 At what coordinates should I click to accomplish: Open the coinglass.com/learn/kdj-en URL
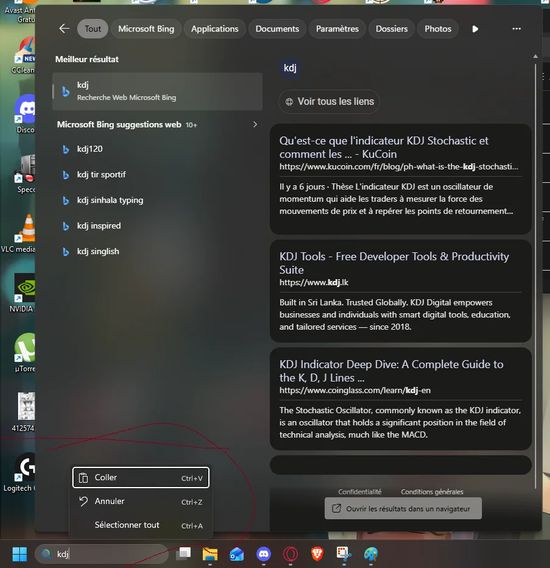355,390
